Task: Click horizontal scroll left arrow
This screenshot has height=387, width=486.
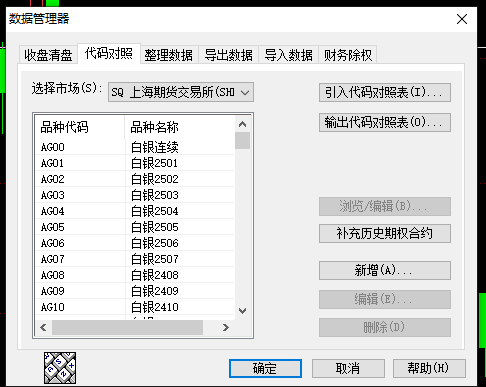Action: [43, 327]
